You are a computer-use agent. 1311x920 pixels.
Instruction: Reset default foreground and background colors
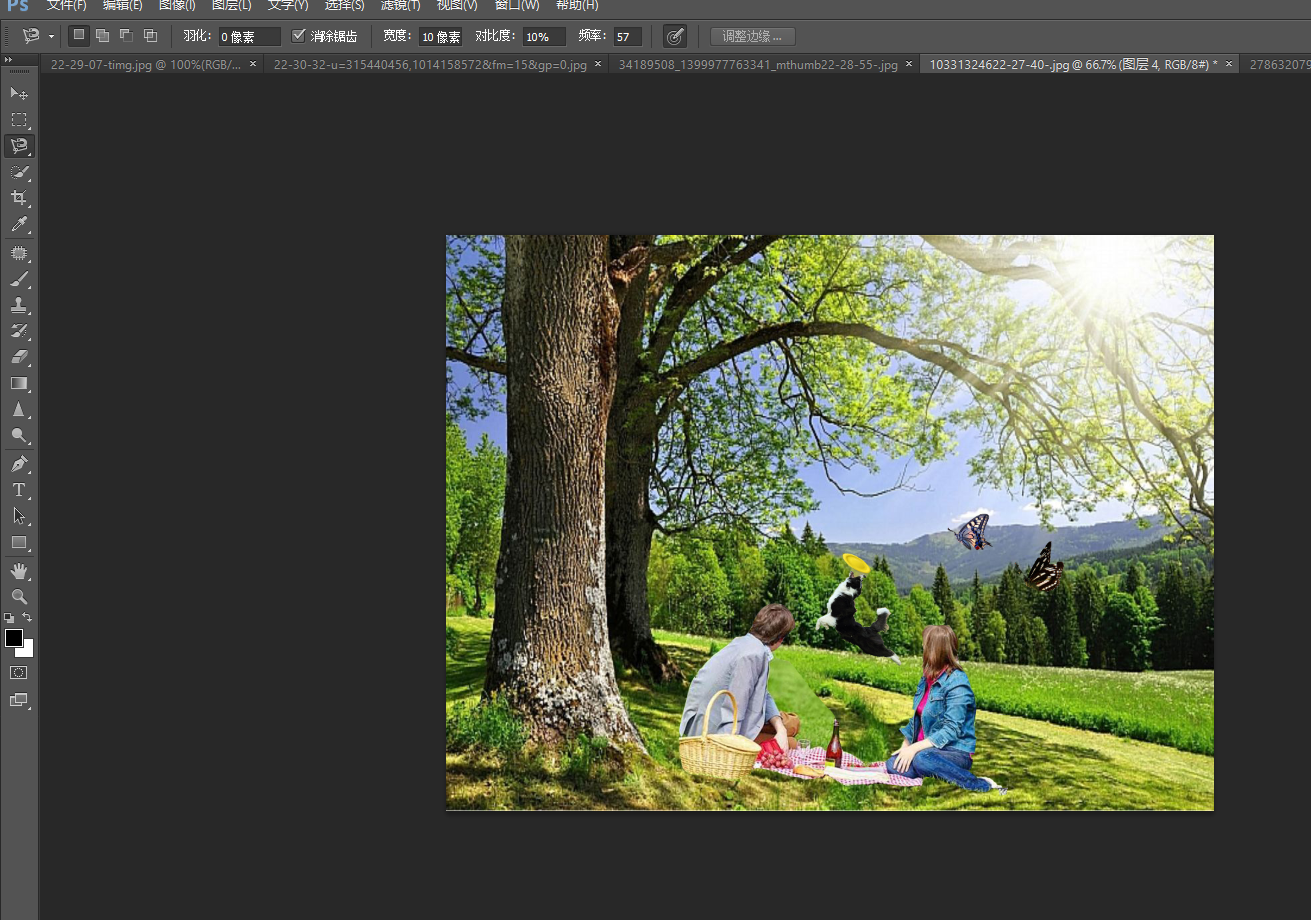(9, 618)
